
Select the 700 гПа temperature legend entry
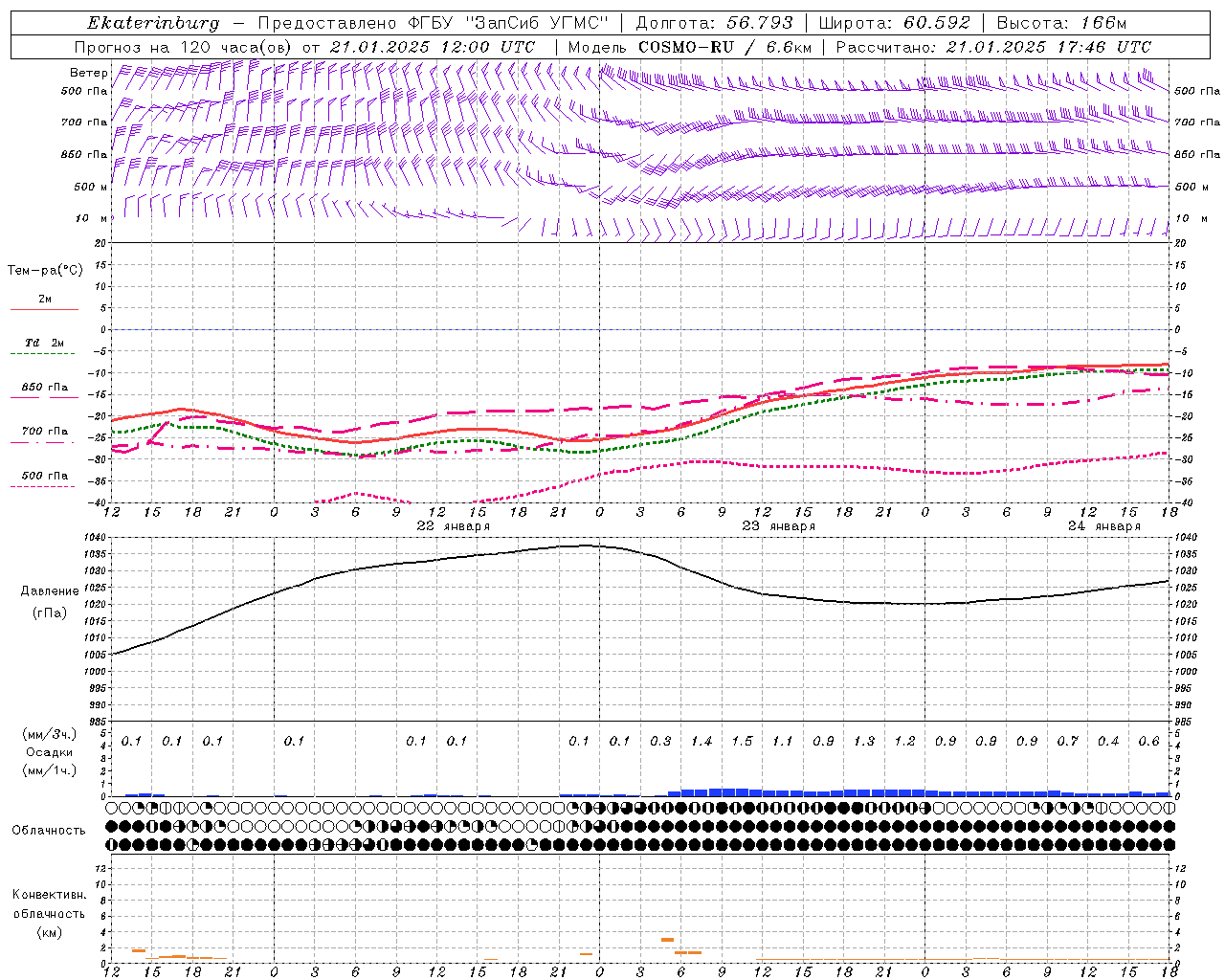(45, 432)
